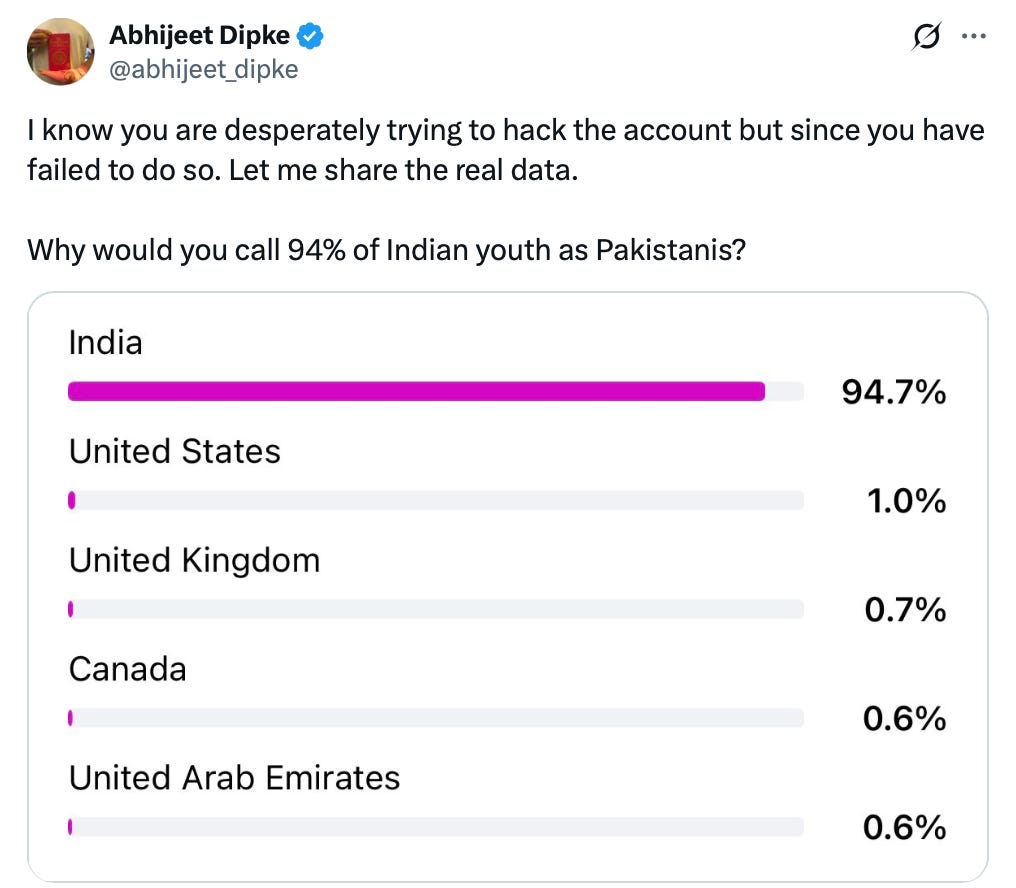Select the Canada label

click(128, 669)
